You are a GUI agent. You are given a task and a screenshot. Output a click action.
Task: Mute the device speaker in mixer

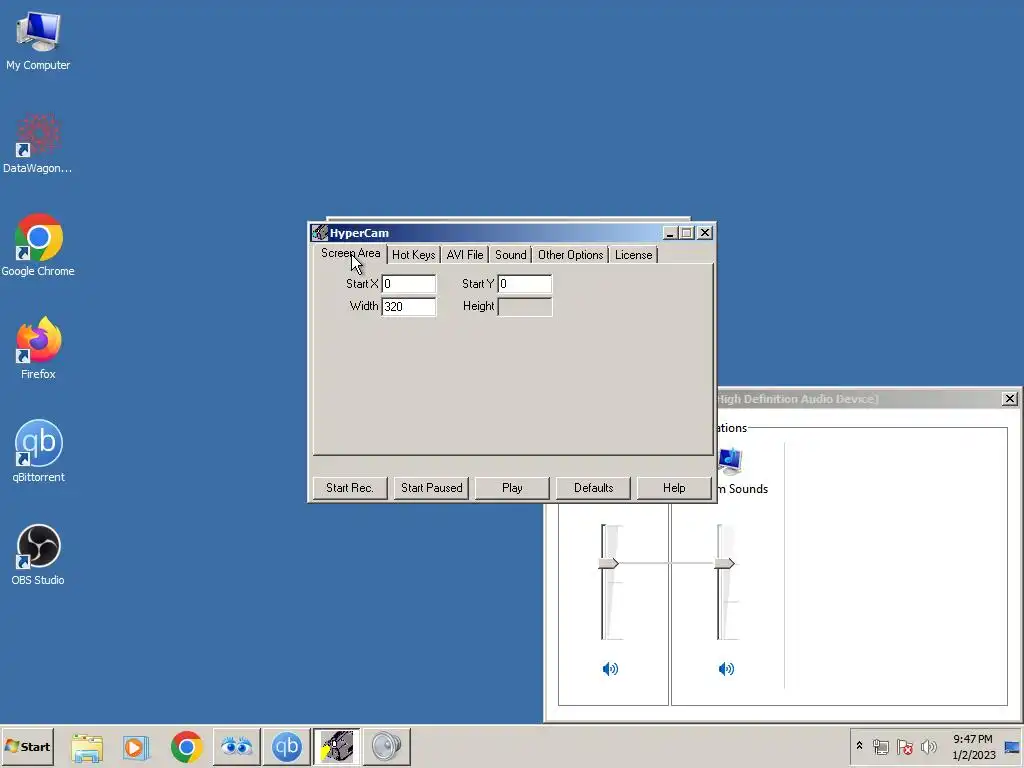click(610, 669)
